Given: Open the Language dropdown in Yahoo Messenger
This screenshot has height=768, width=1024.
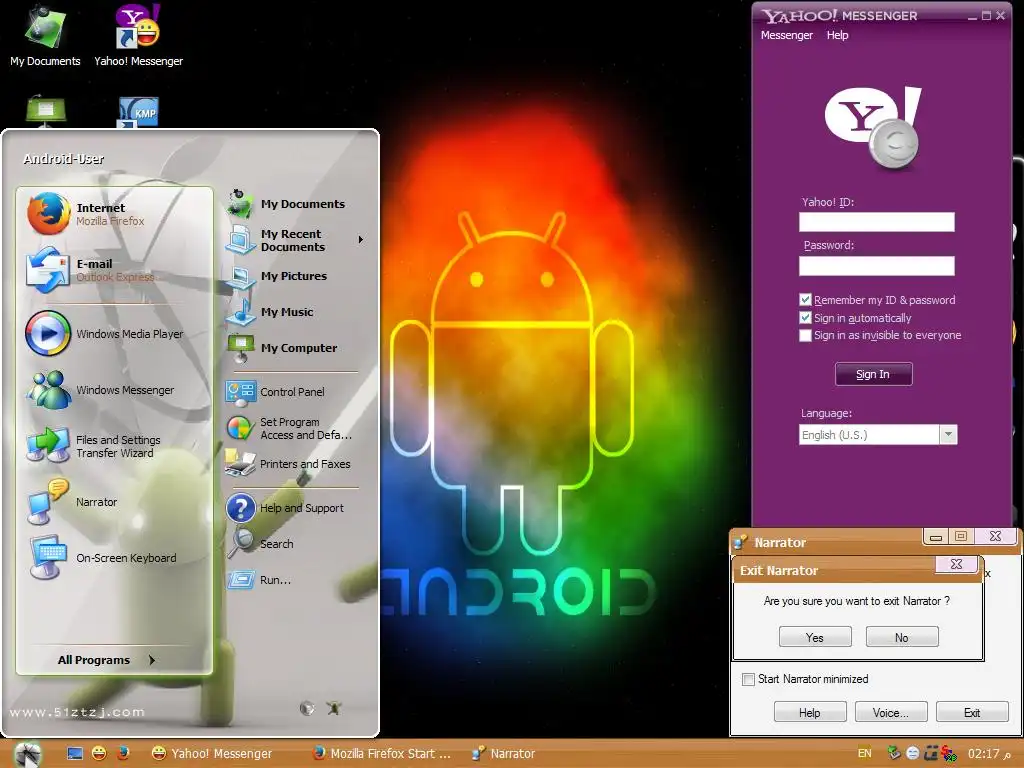Looking at the screenshot, I should pos(949,435).
